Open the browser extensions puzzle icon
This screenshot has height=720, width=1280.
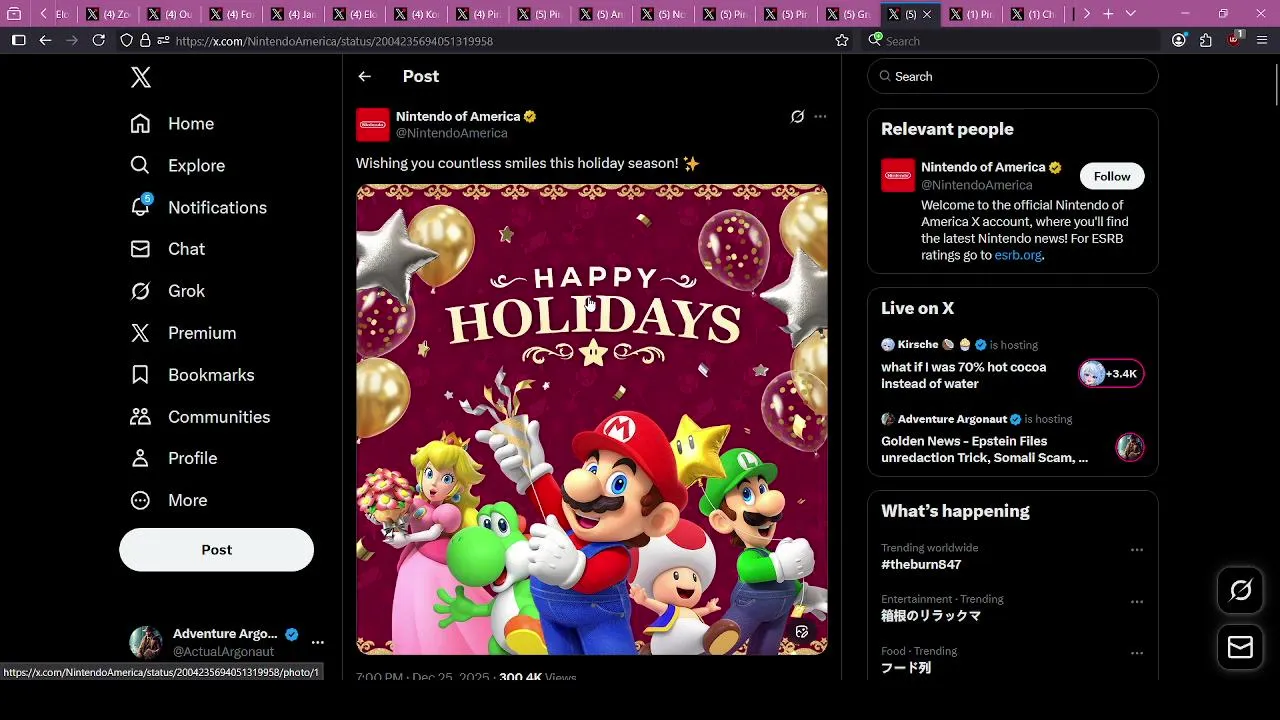coord(1206,41)
